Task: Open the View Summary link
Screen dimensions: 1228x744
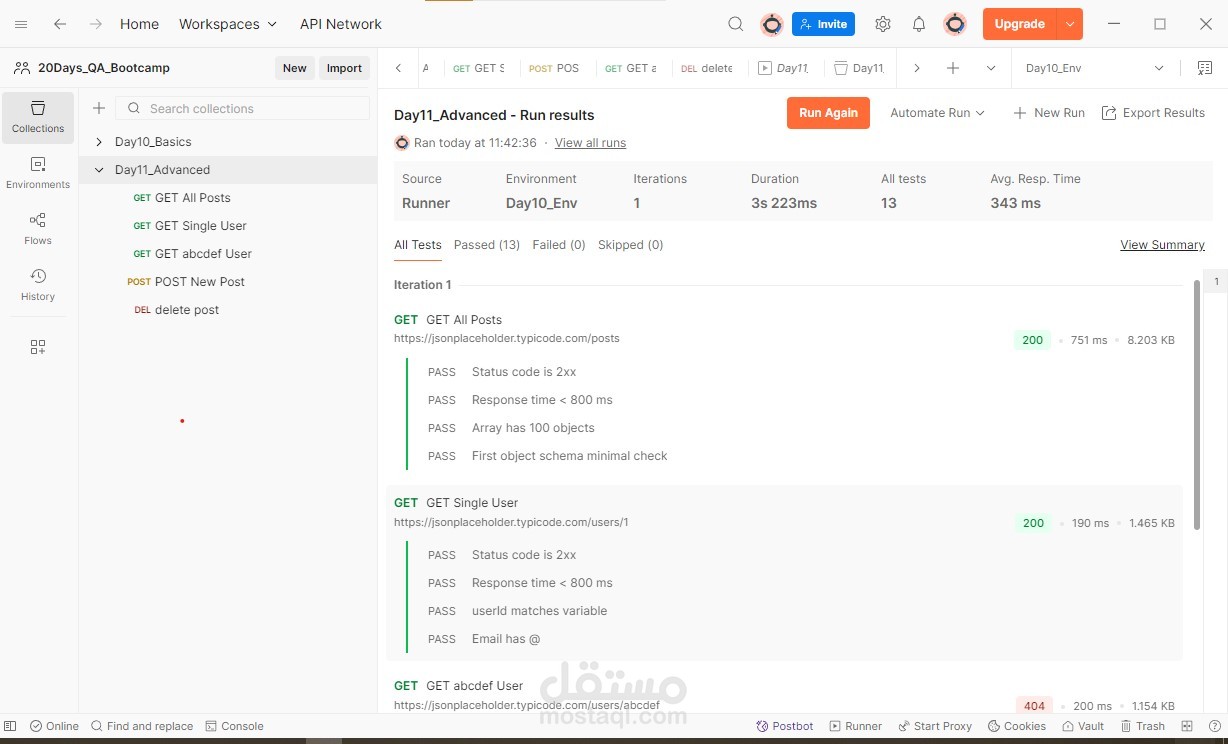Action: (1162, 245)
